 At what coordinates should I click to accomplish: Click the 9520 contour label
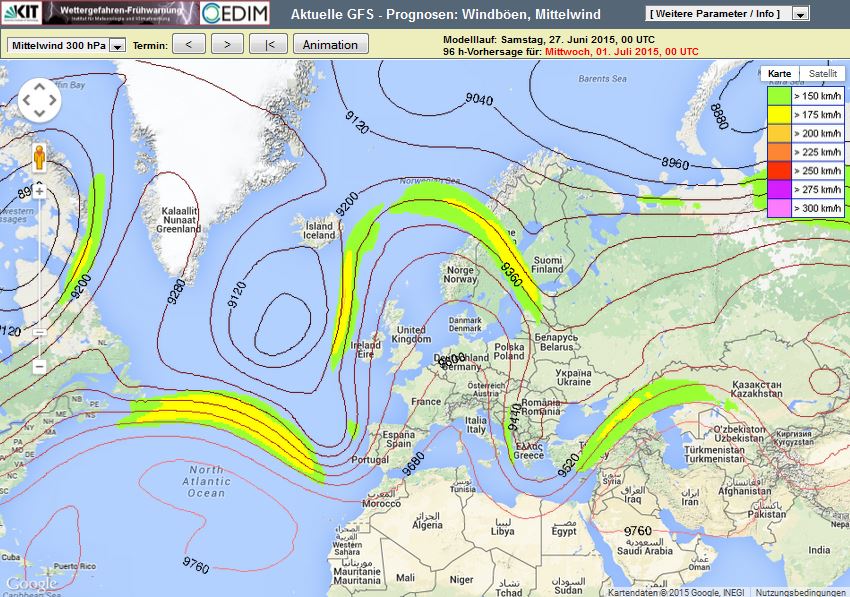pos(569,465)
